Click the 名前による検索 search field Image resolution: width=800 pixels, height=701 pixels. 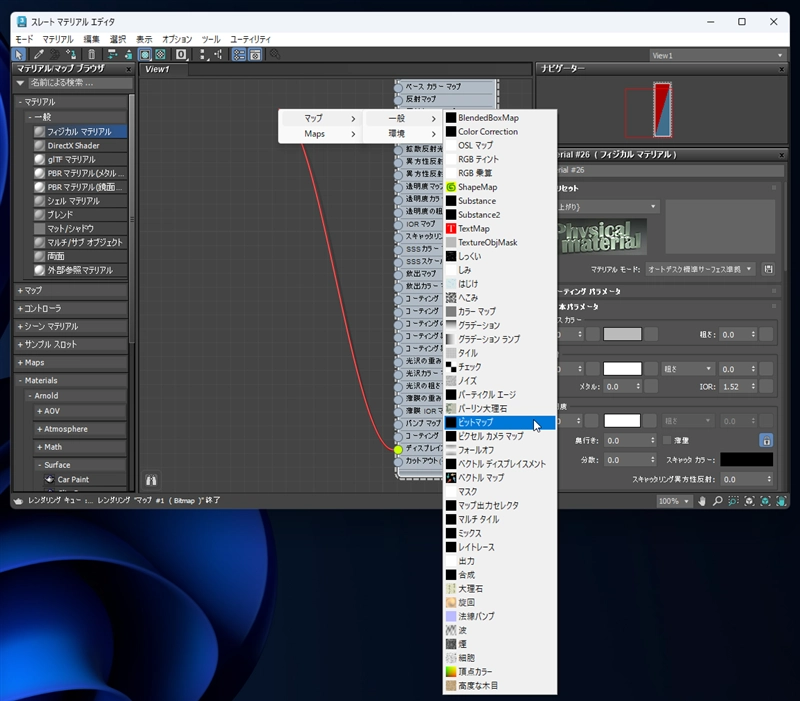tap(80, 83)
